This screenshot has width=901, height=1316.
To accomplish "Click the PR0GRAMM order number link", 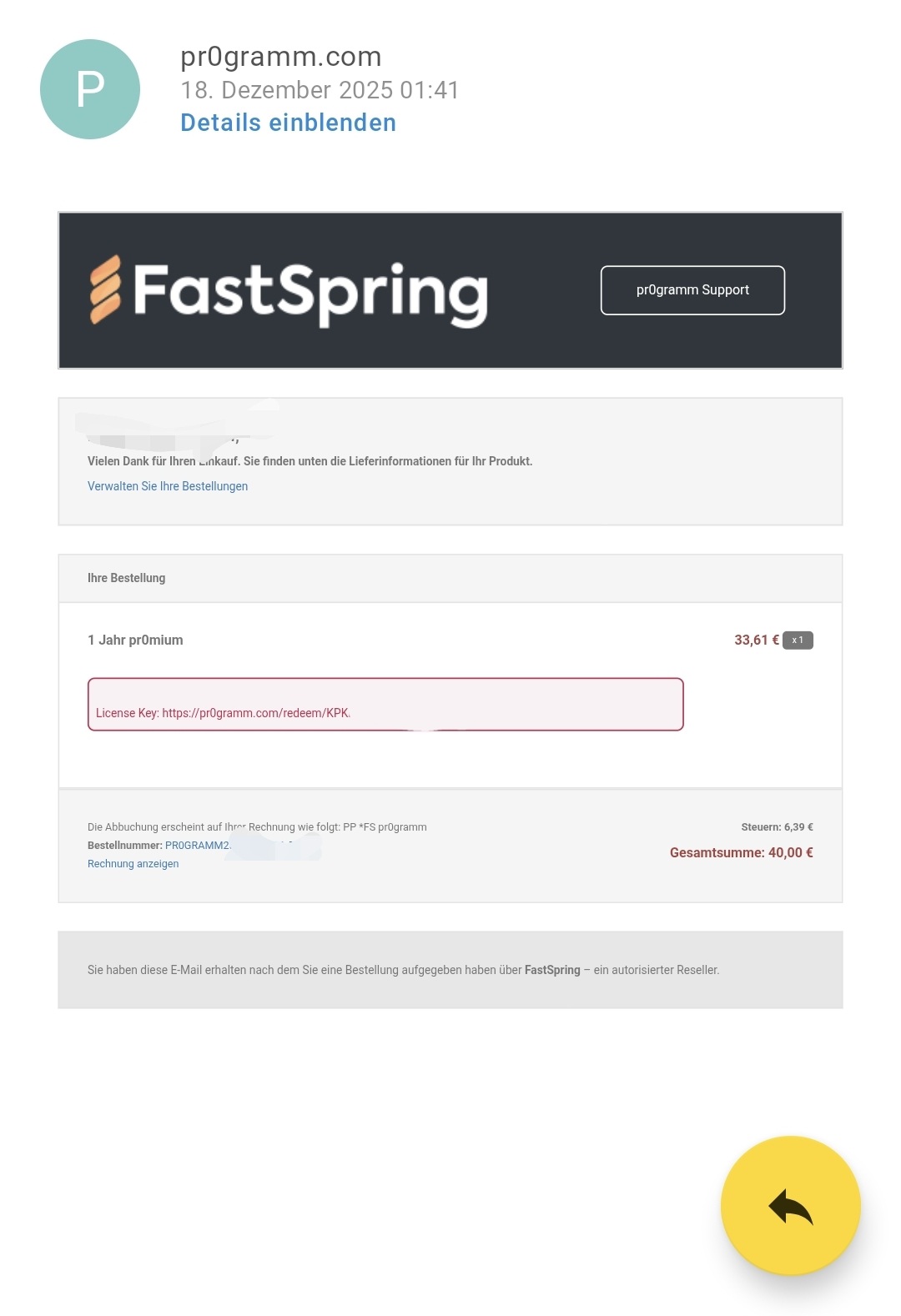I will [x=198, y=846].
